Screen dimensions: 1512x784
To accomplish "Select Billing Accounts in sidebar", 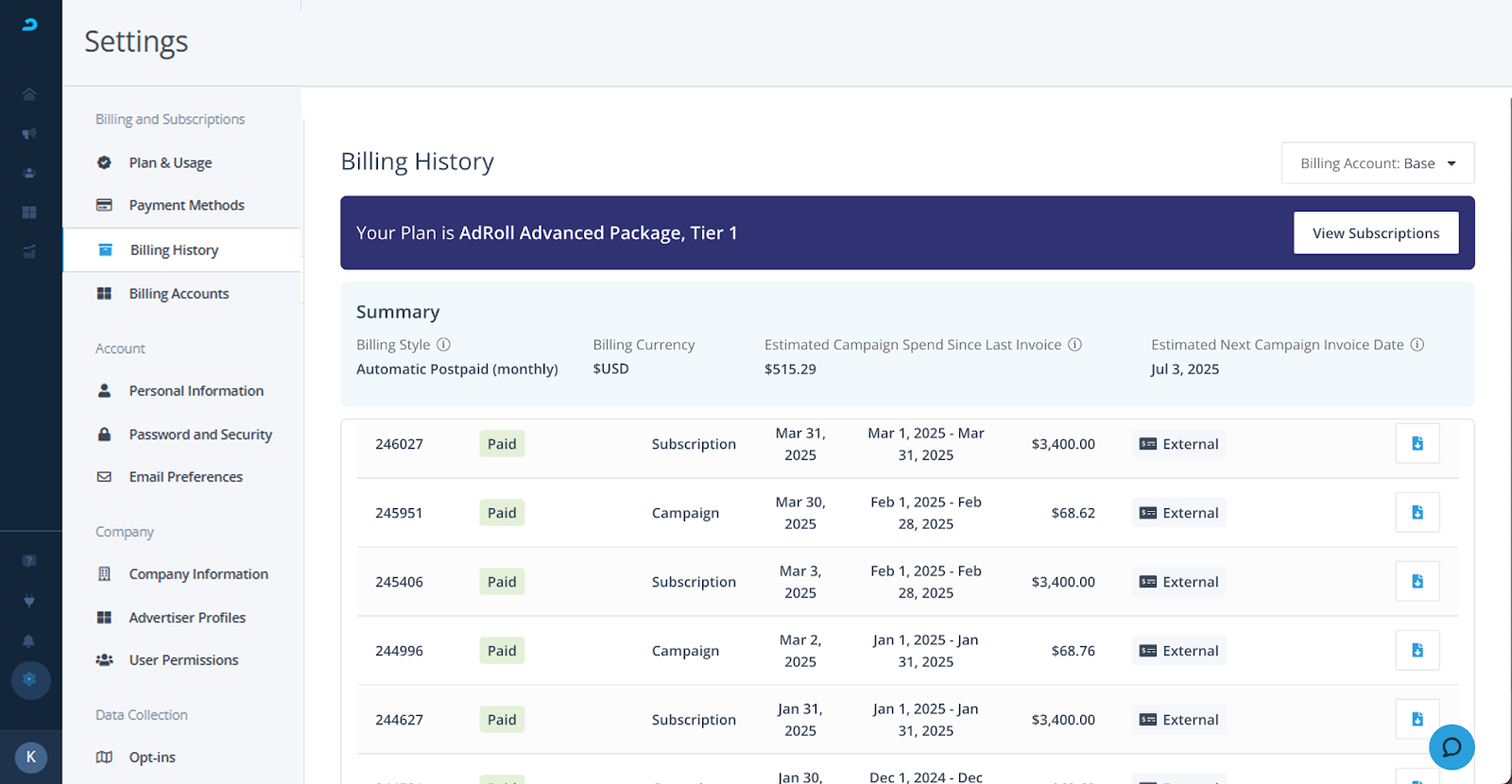I will click(179, 294).
